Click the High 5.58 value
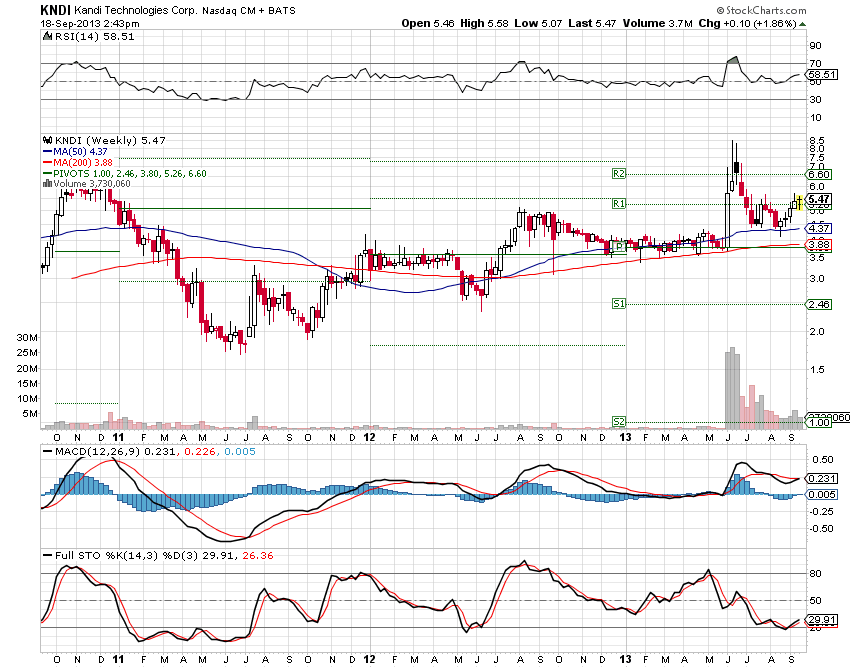 (x=484, y=23)
